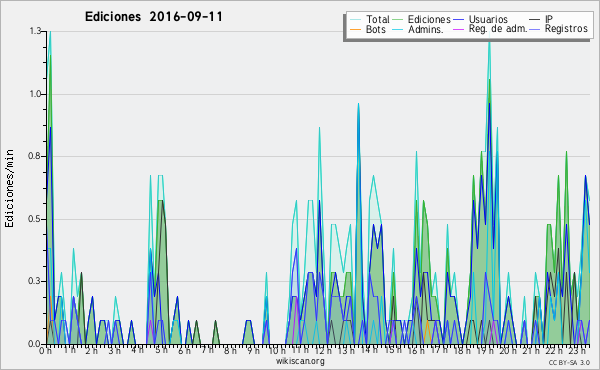The image size is (600, 370).
Task: Click the y-axis label 'Ediciones/min'
Action: pyautogui.click(x=9, y=188)
